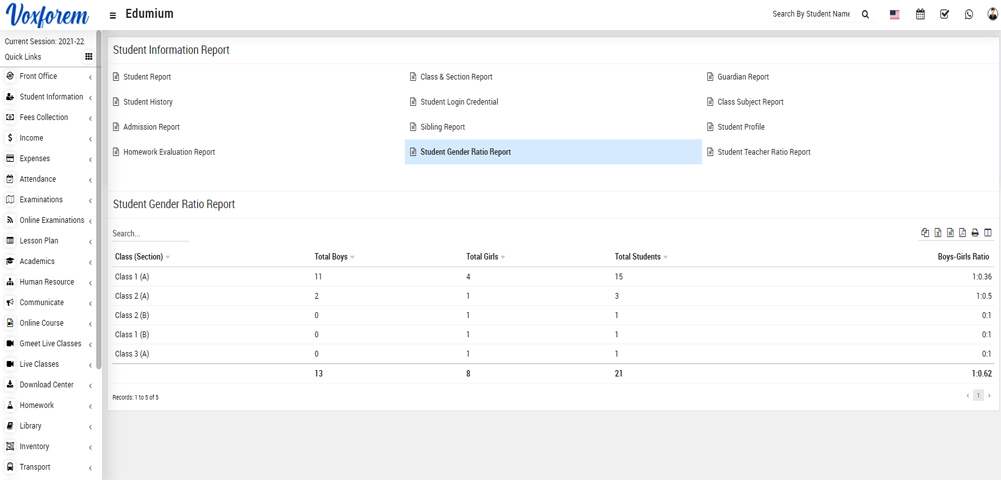The width and height of the screenshot is (1001, 480).
Task: Open Student Information in sidebar
Action: [x=51, y=97]
